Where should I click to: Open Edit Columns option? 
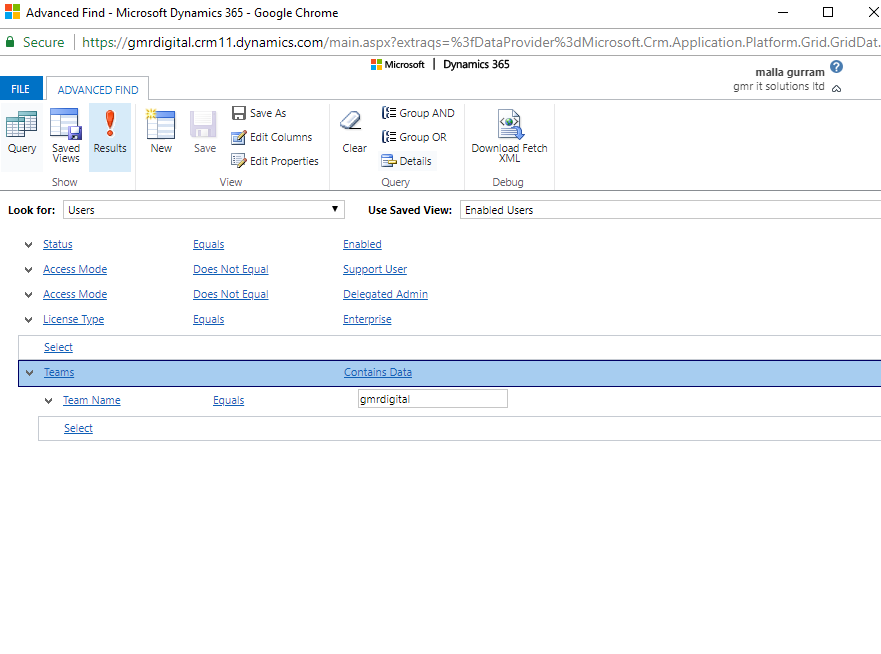271,137
